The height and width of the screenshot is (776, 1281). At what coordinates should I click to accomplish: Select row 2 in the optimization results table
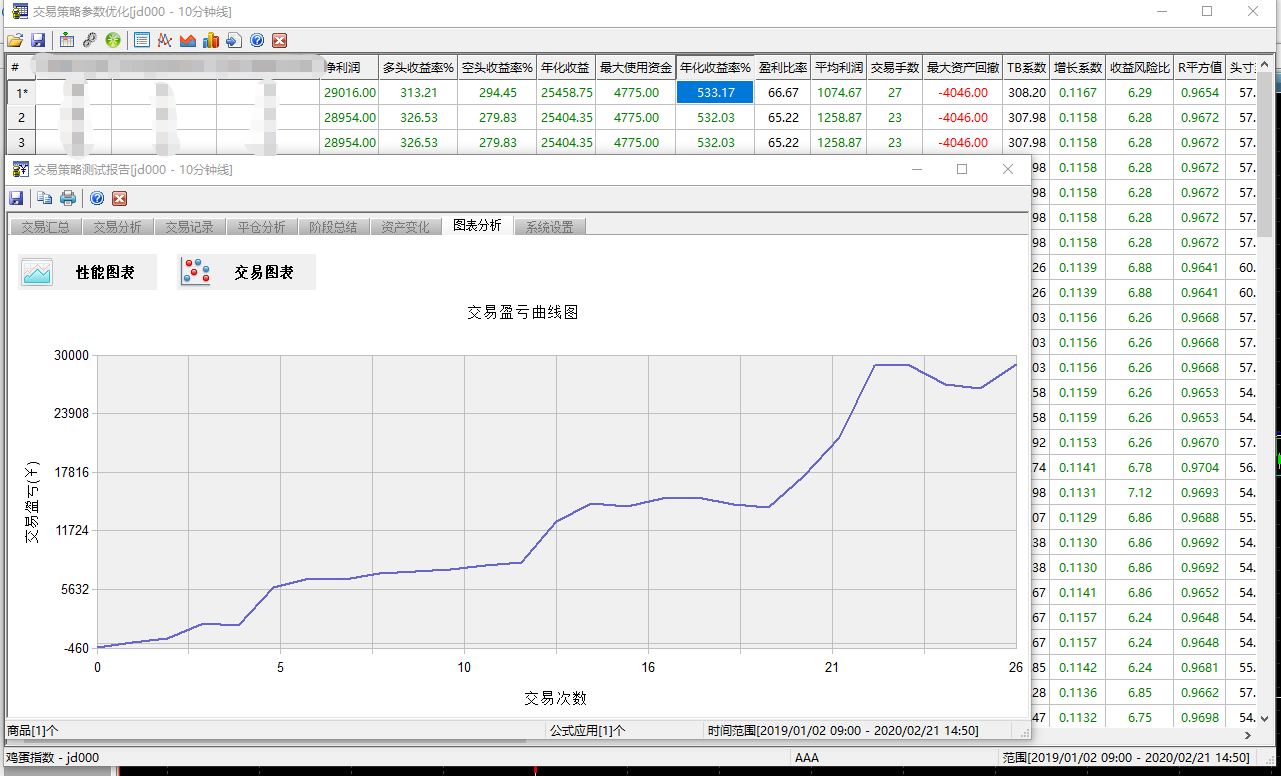tap(21, 117)
